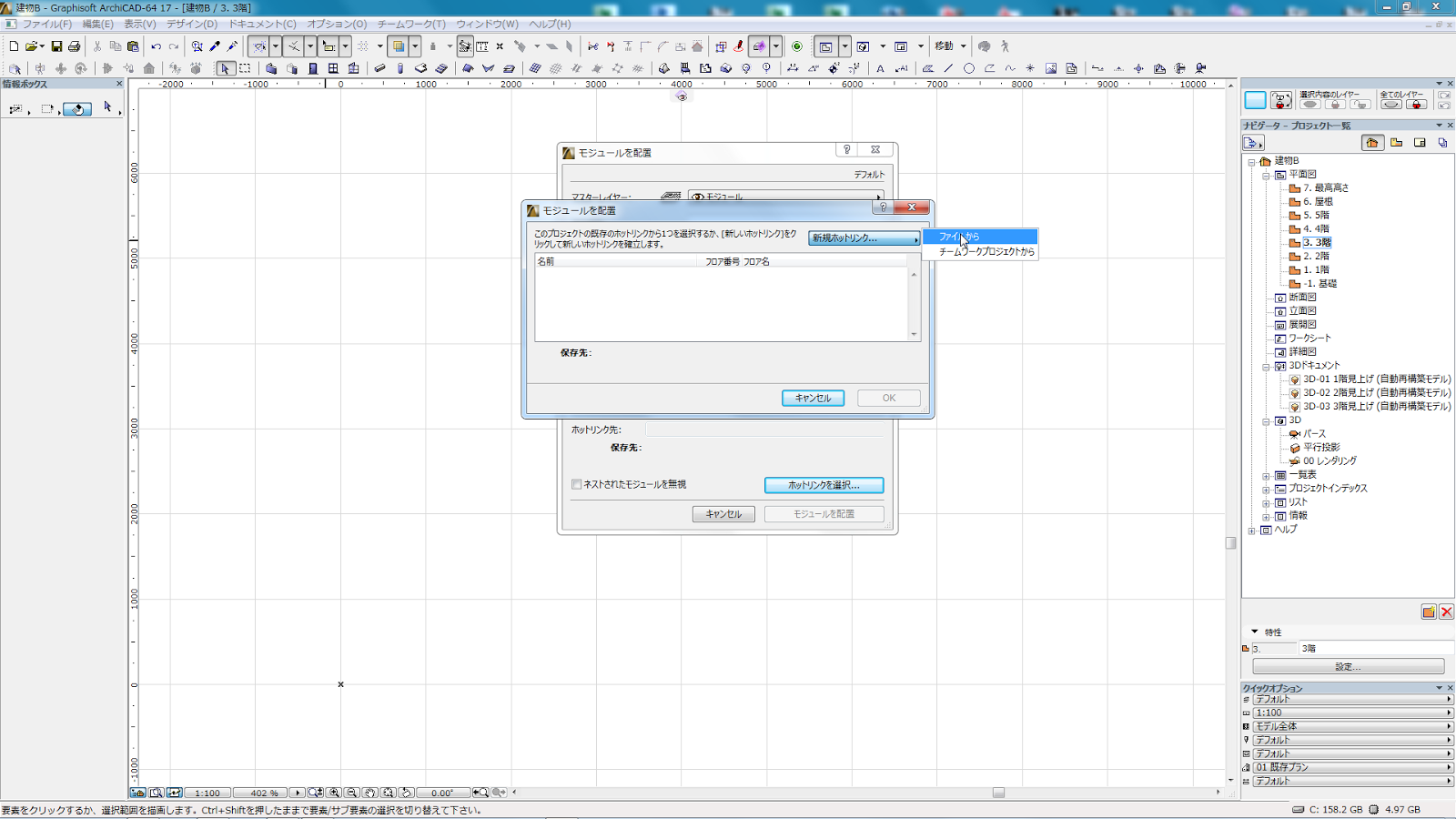1456x819 pixels.
Task: Open the モデル全体 quick option dropdown
Action: tap(1352, 727)
